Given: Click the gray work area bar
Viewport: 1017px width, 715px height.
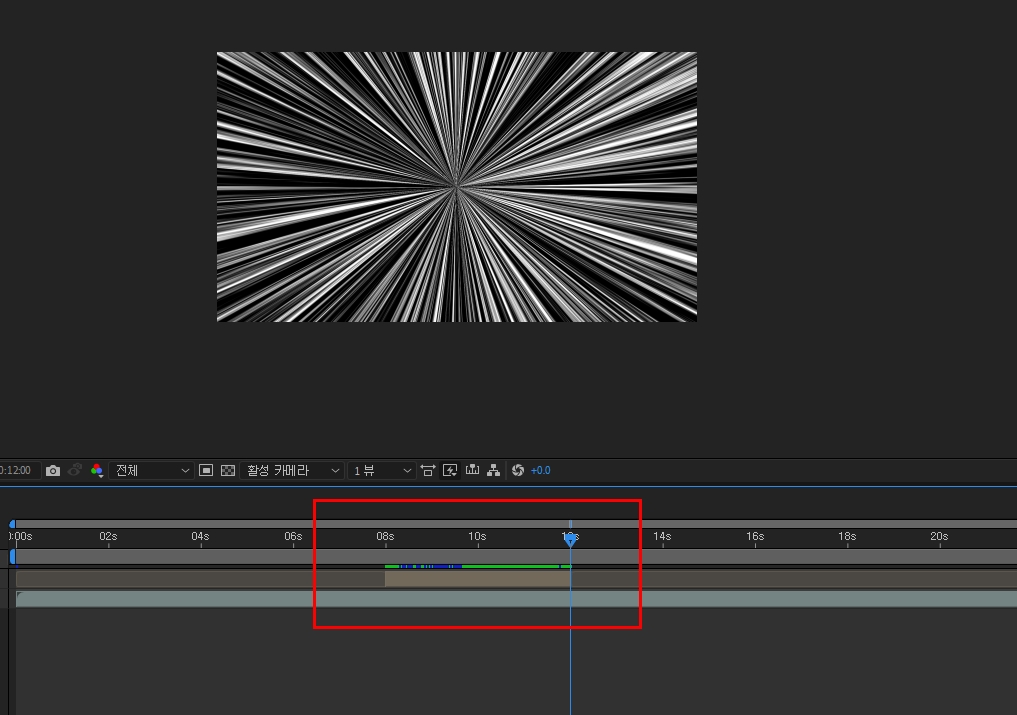Looking at the screenshot, I should (x=516, y=557).
